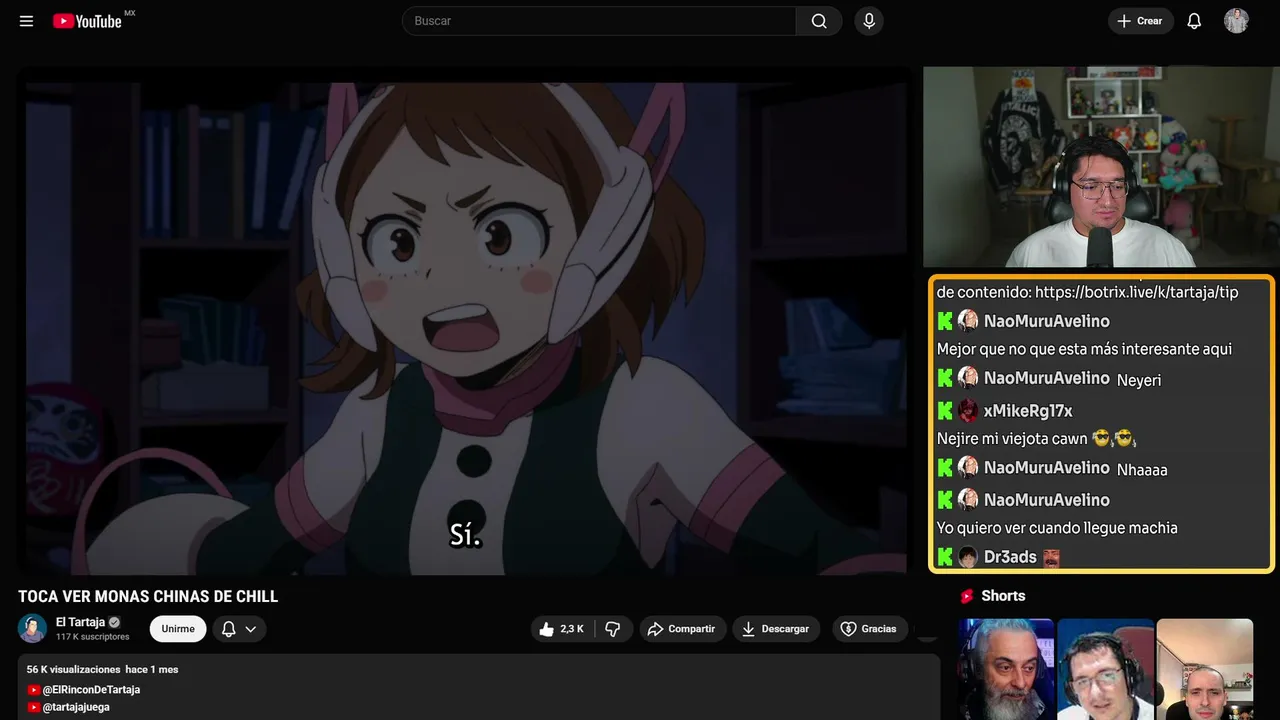
Task: Click chat message 'Mejor que no que esta más interesante aqui'
Action: click(1084, 350)
